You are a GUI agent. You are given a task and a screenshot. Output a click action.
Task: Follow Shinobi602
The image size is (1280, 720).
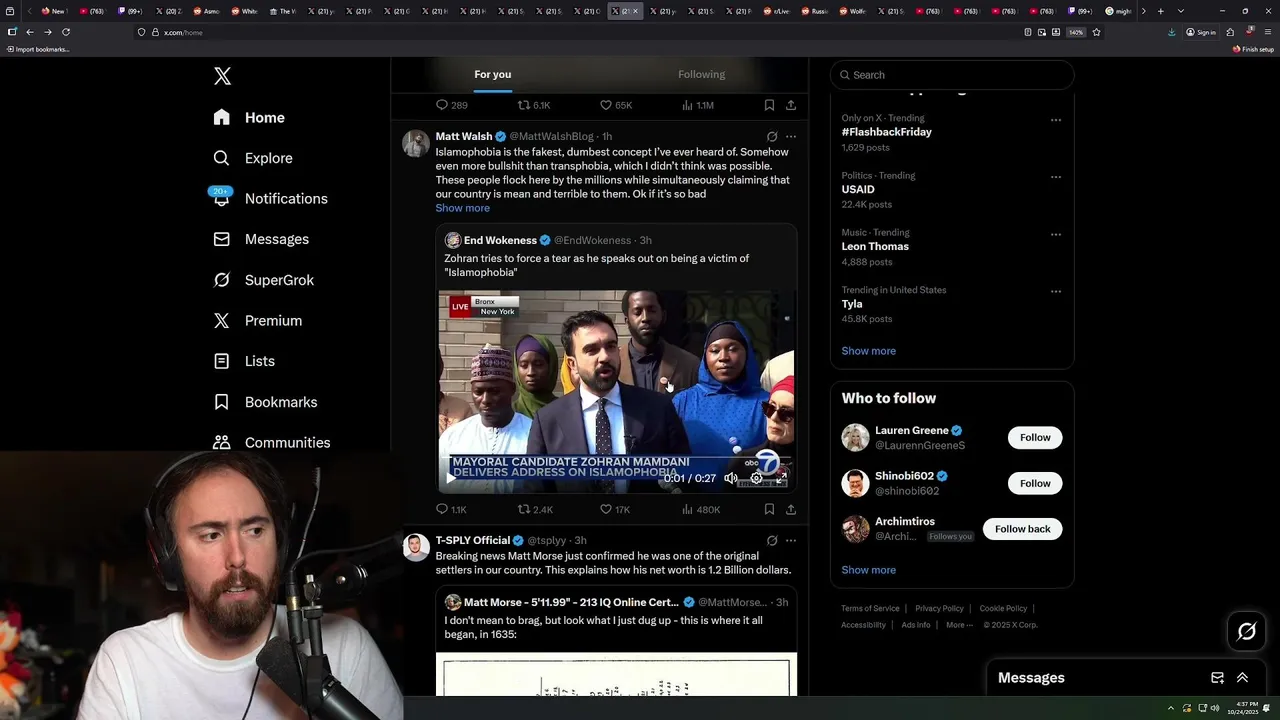tap(1035, 483)
